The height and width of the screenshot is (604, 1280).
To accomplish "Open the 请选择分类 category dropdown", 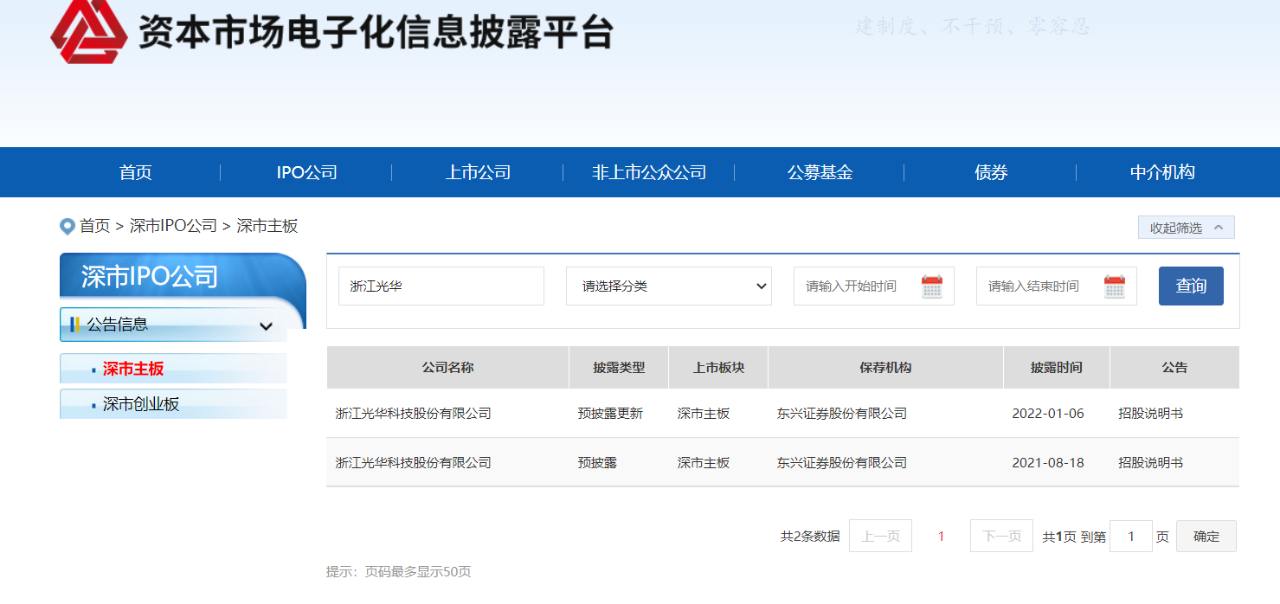I will pos(669,286).
